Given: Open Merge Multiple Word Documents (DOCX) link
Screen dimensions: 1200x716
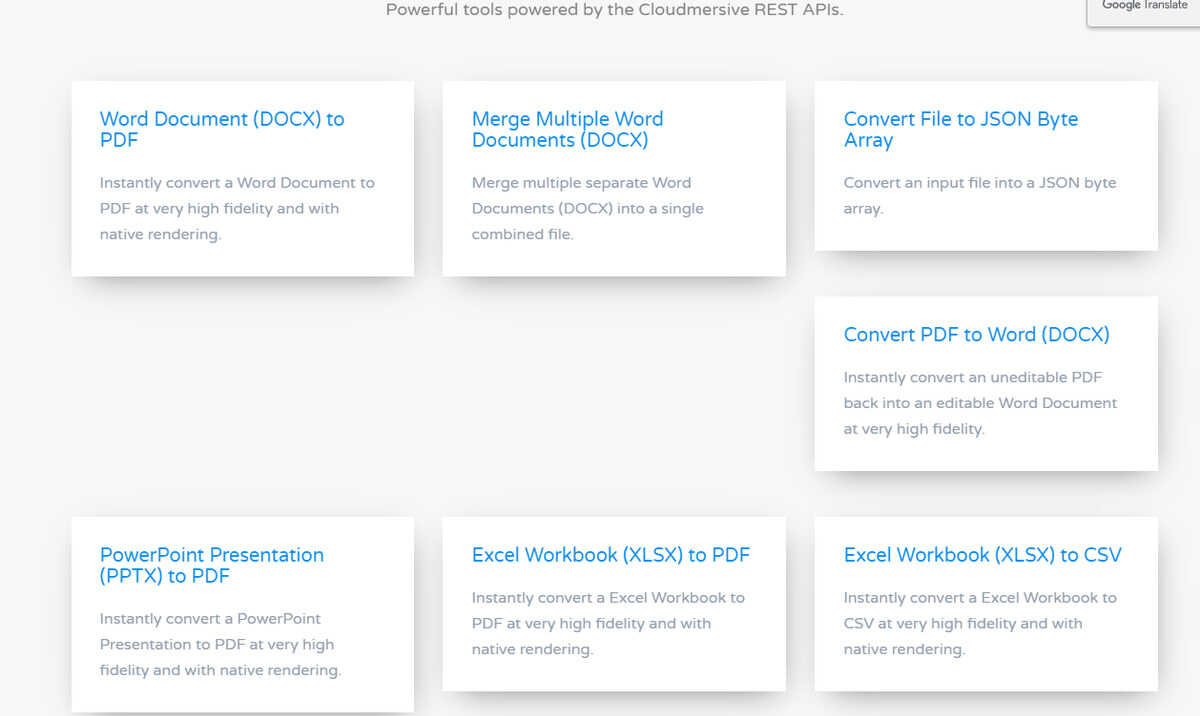Looking at the screenshot, I should point(567,130).
